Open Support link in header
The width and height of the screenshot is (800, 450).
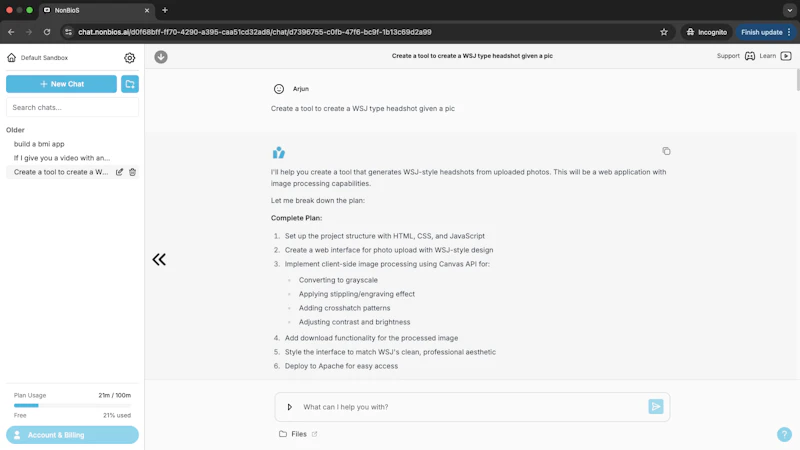728,56
